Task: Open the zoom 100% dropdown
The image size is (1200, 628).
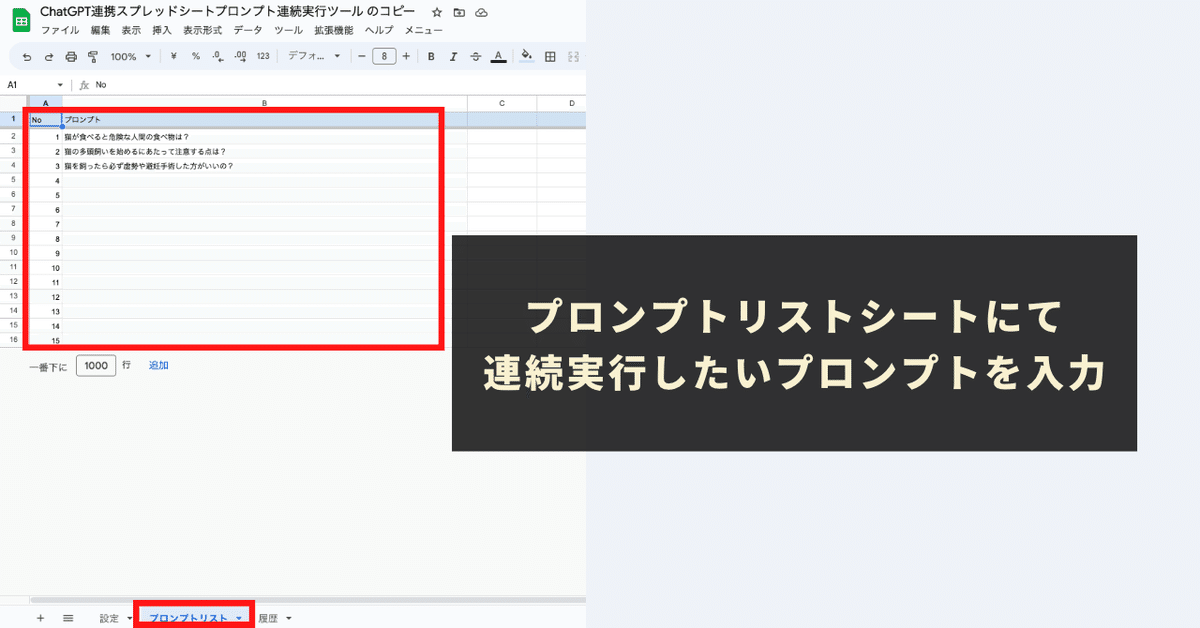Action: tap(130, 57)
